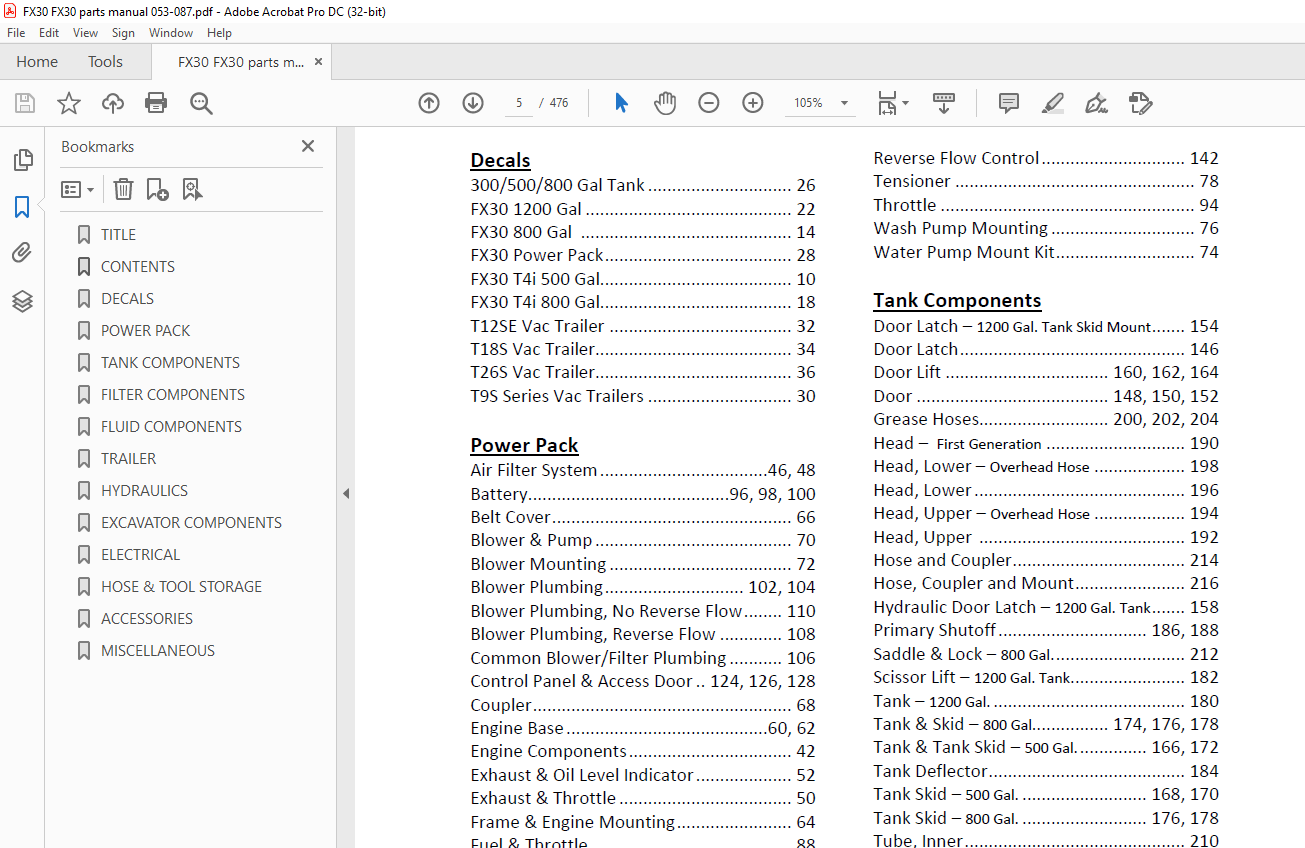1305x848 pixels.
Task: Open bookmark options menu dropdown
Action: 78,189
